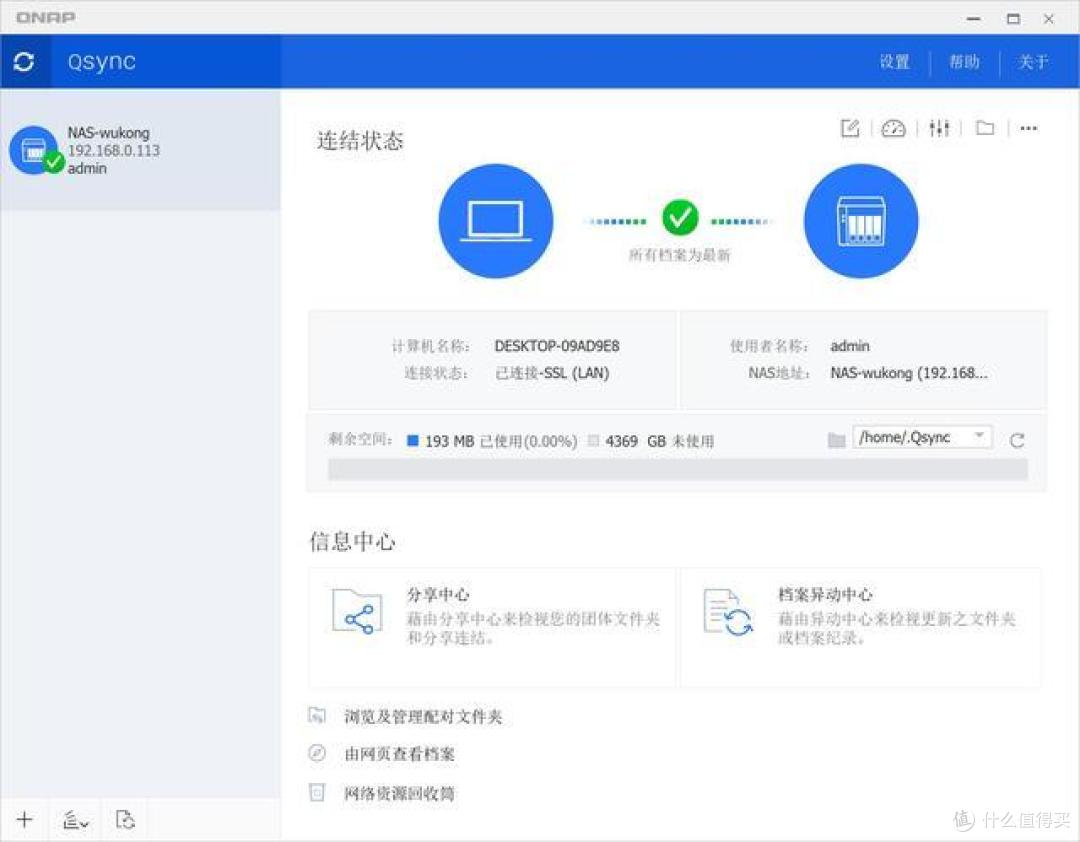Image resolution: width=1080 pixels, height=842 pixels.
Task: Open the folder icon in top toolbar
Action: [x=985, y=128]
